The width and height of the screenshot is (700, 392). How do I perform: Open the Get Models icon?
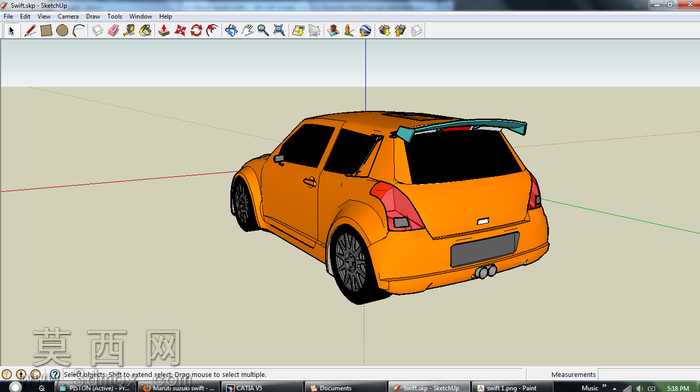coord(384,30)
